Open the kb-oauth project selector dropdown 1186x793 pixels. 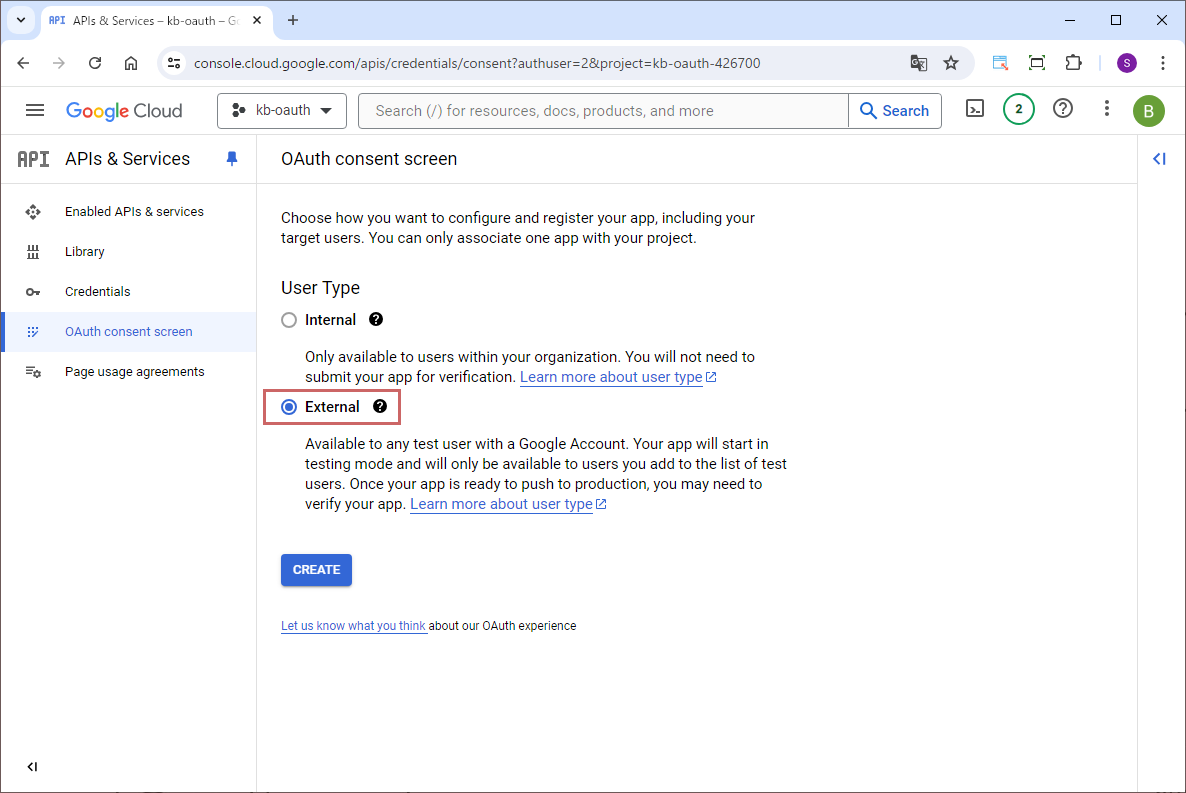point(282,111)
